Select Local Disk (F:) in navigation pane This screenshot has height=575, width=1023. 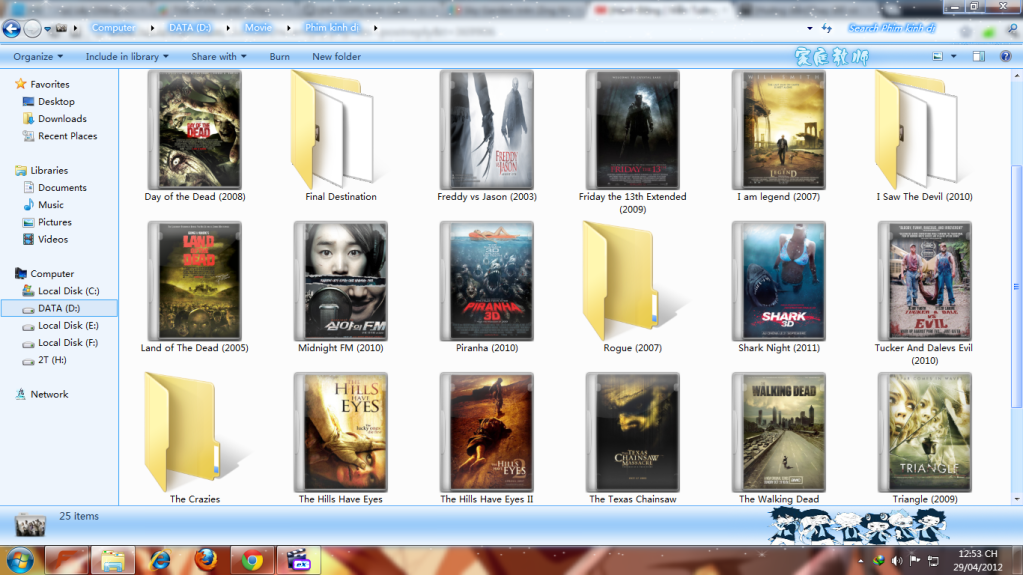point(68,343)
